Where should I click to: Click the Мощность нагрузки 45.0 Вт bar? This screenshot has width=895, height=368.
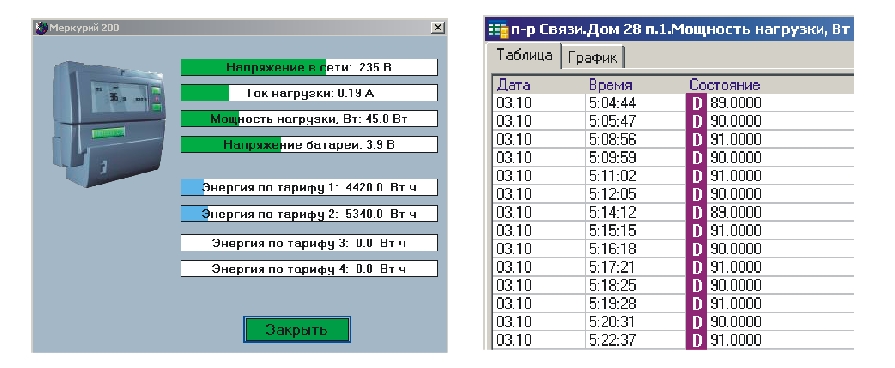tap(309, 119)
